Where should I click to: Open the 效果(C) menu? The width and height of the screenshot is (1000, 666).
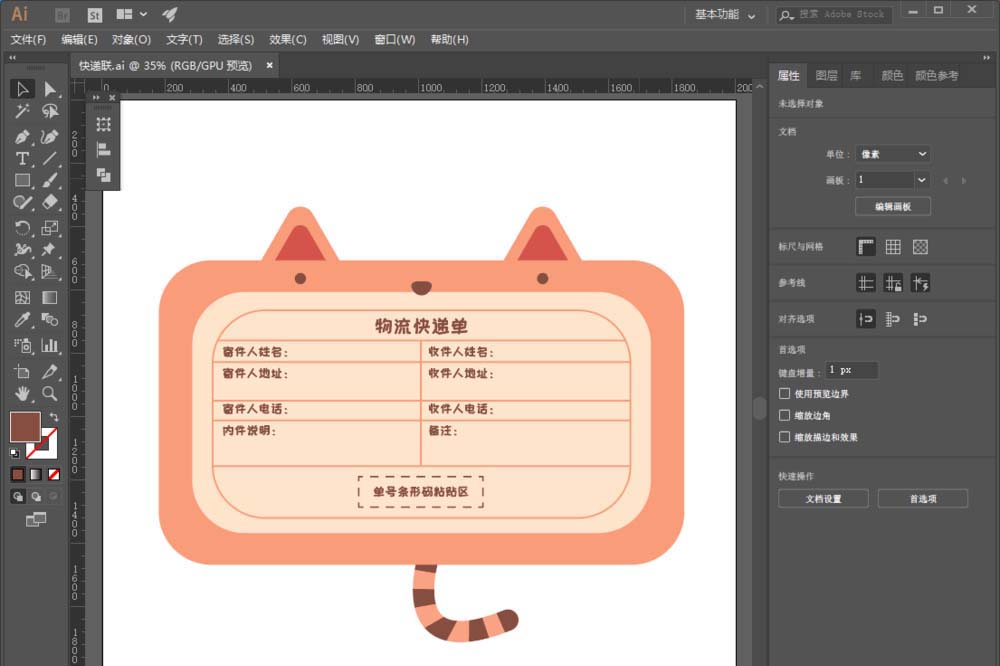tap(288, 40)
